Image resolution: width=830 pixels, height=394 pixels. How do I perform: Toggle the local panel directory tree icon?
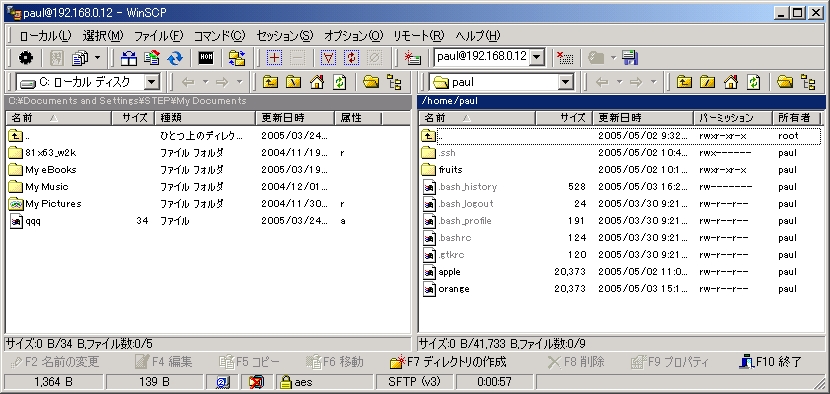(x=394, y=82)
